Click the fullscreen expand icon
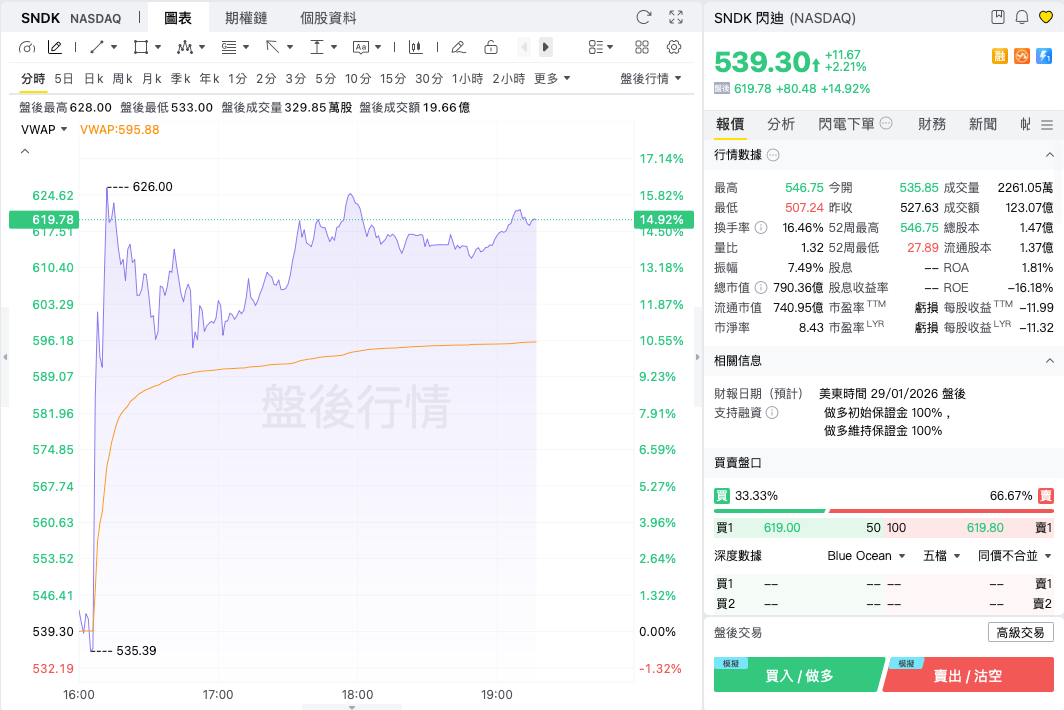Screen dimensions: 1064x710 point(676,17)
